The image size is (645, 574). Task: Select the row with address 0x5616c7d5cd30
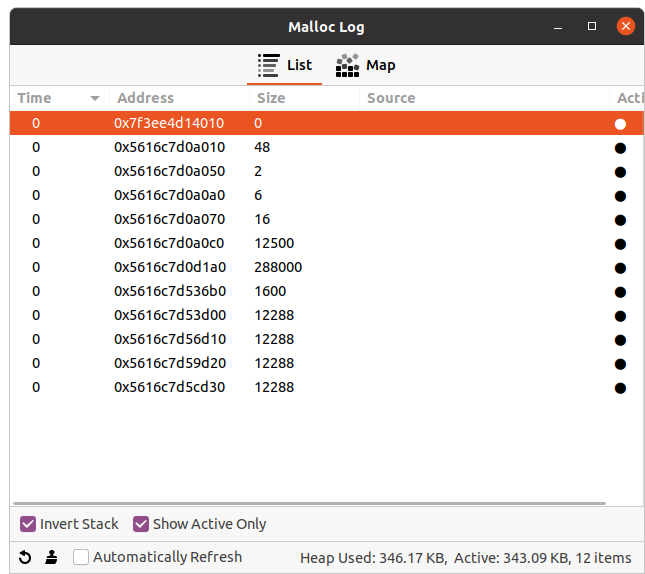[x=327, y=387]
